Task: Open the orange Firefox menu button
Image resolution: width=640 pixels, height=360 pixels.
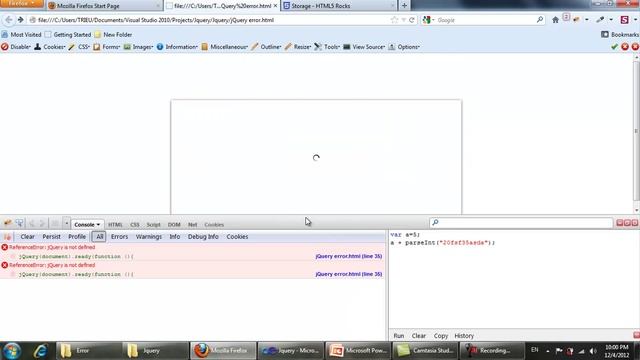Action: [x=22, y=4]
